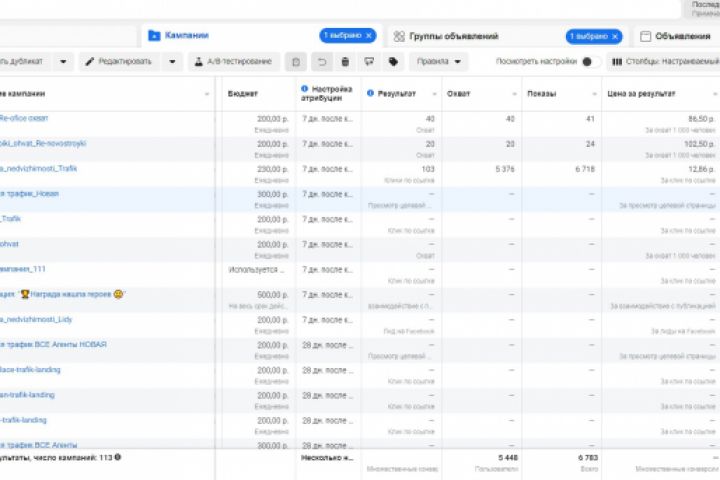Click the total impressions 6 783

(x=588, y=457)
